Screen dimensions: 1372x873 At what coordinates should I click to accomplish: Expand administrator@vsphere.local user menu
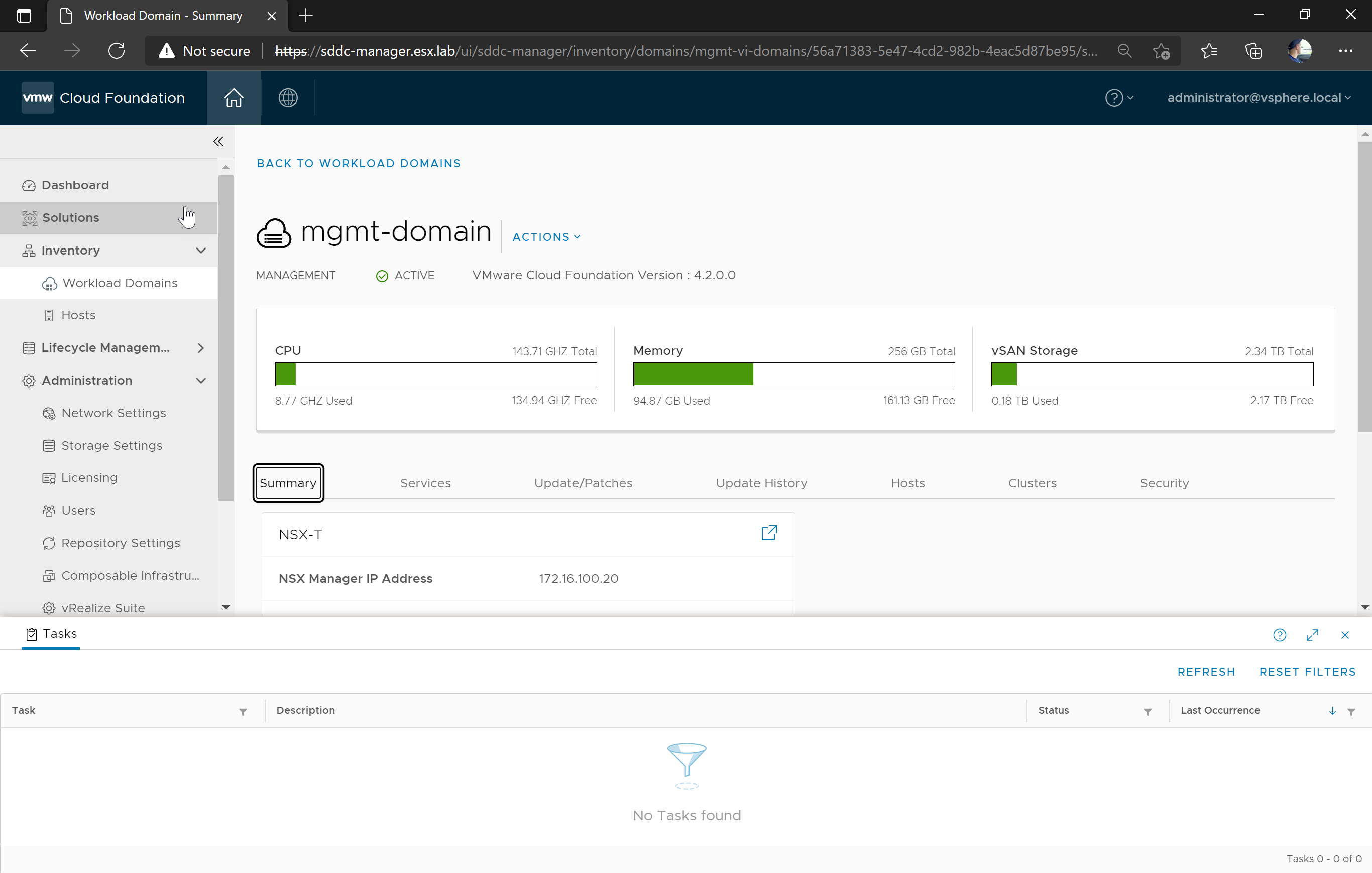coord(1259,98)
